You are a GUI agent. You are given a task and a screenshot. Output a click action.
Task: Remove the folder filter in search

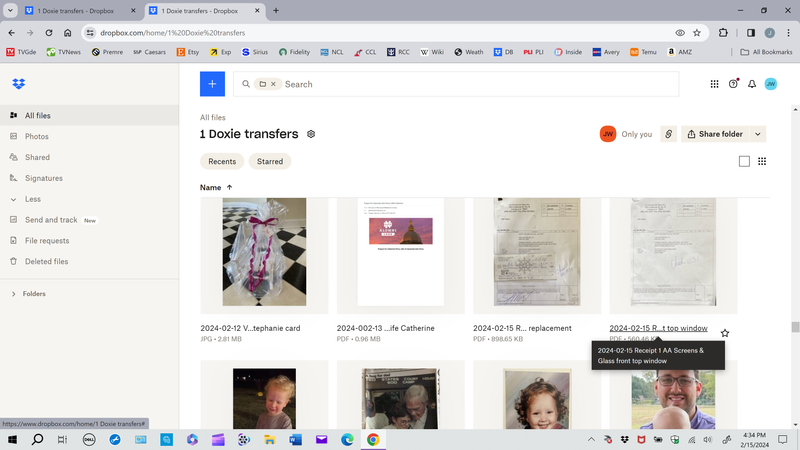(273, 84)
